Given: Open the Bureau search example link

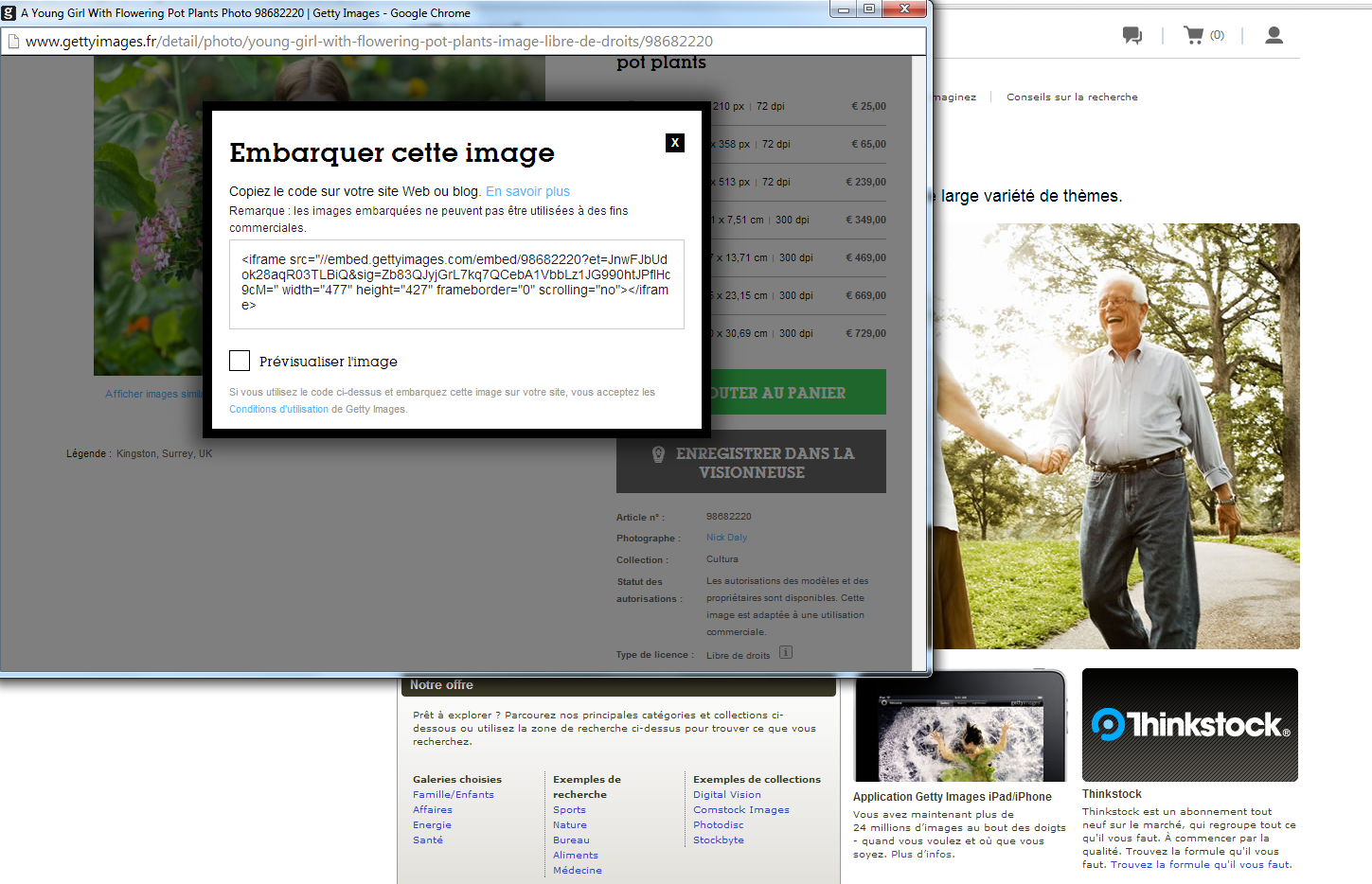Looking at the screenshot, I should (x=571, y=840).
